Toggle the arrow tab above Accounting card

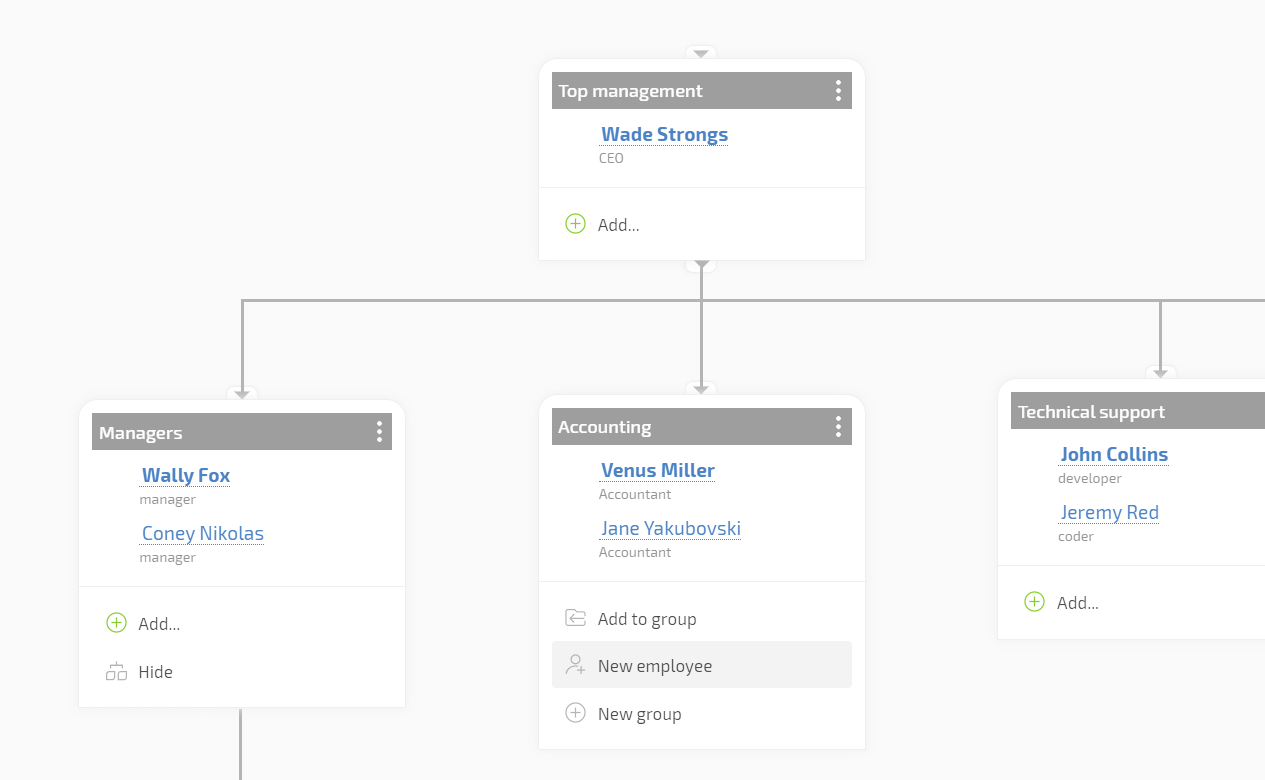pyautogui.click(x=701, y=389)
